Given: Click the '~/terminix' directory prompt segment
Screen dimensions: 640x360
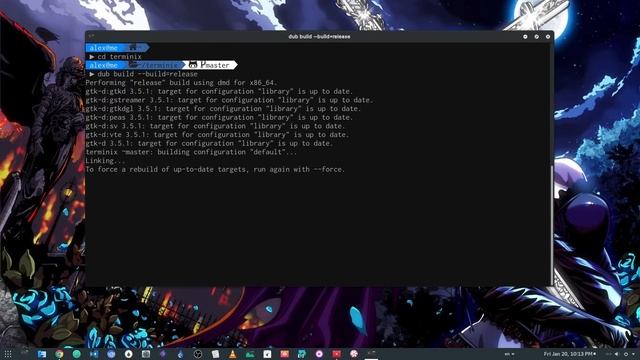Looking at the screenshot, I should 153,65.
